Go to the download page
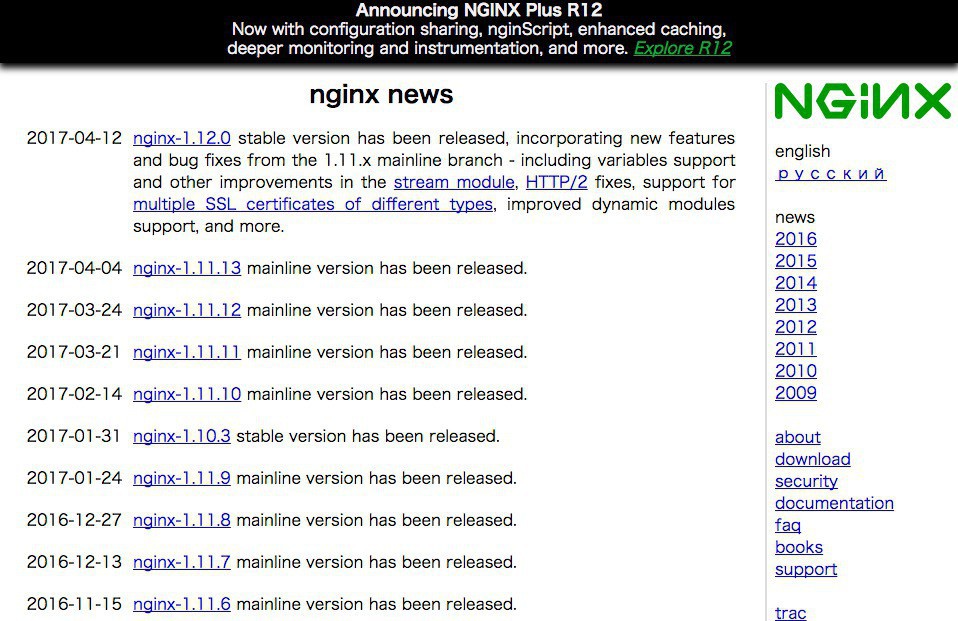This screenshot has width=958, height=621. [813, 460]
